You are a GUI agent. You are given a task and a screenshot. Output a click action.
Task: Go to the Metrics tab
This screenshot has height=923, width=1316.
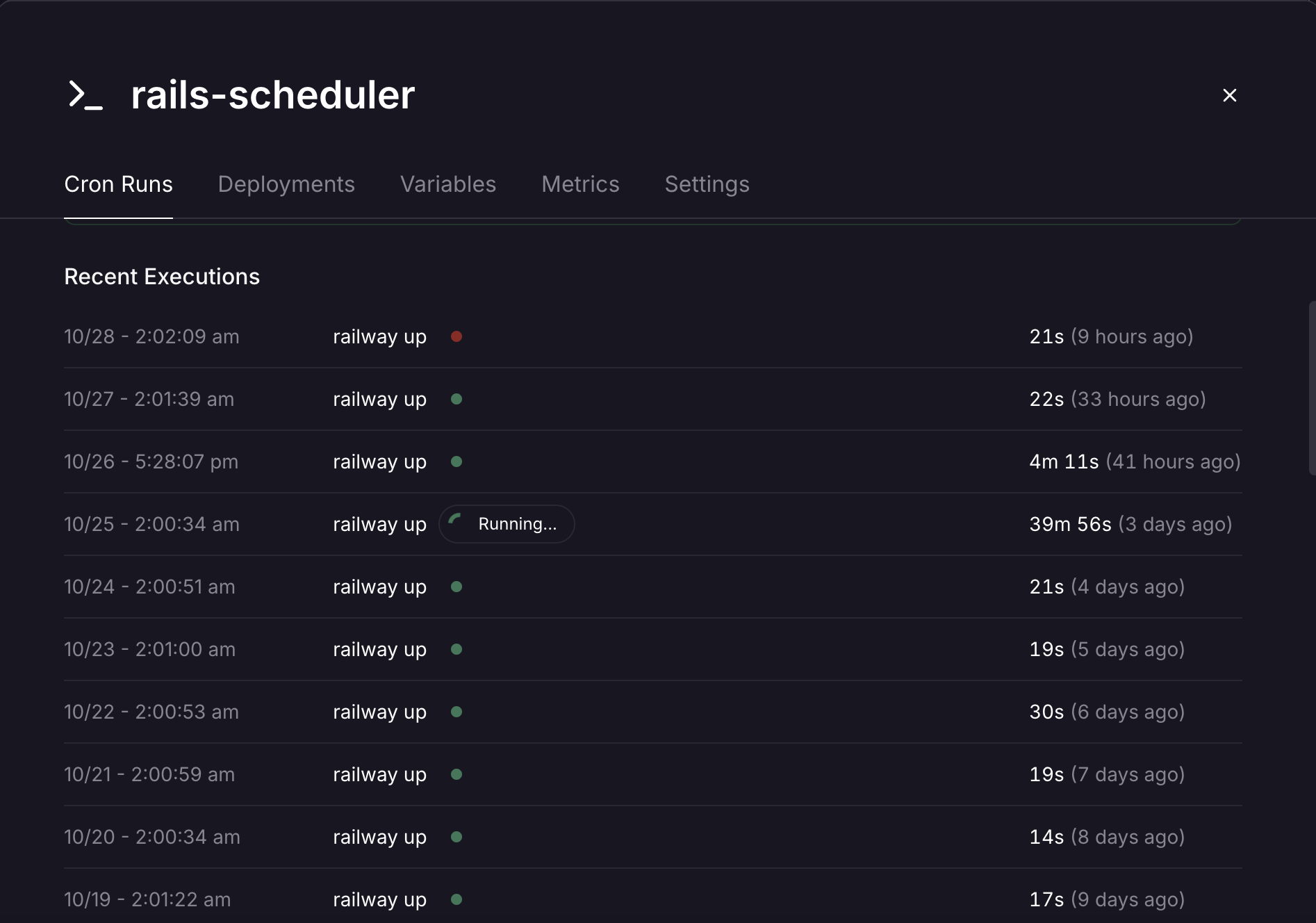click(x=580, y=184)
